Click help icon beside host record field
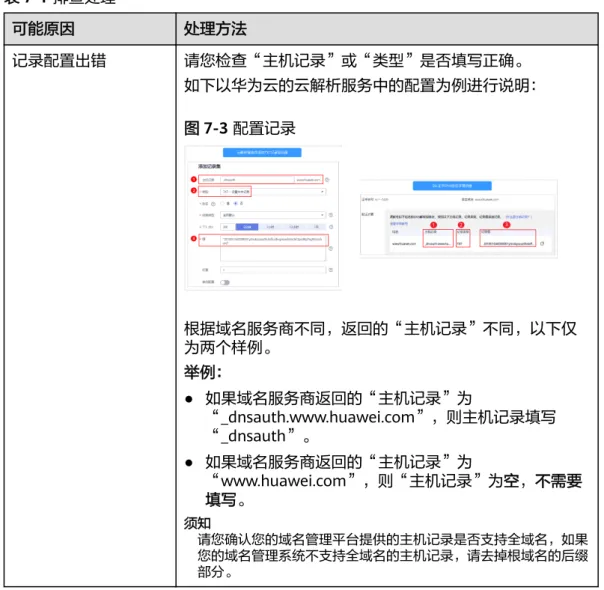 327,179
